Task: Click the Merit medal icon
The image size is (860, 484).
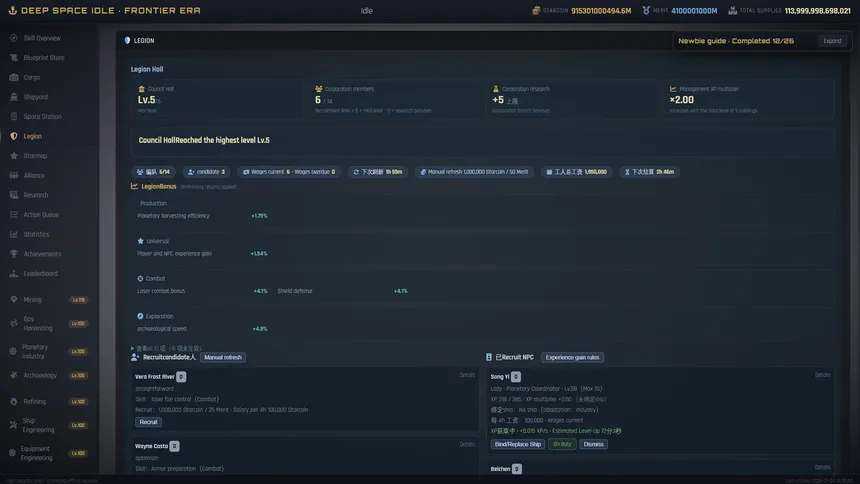Action: (x=646, y=10)
